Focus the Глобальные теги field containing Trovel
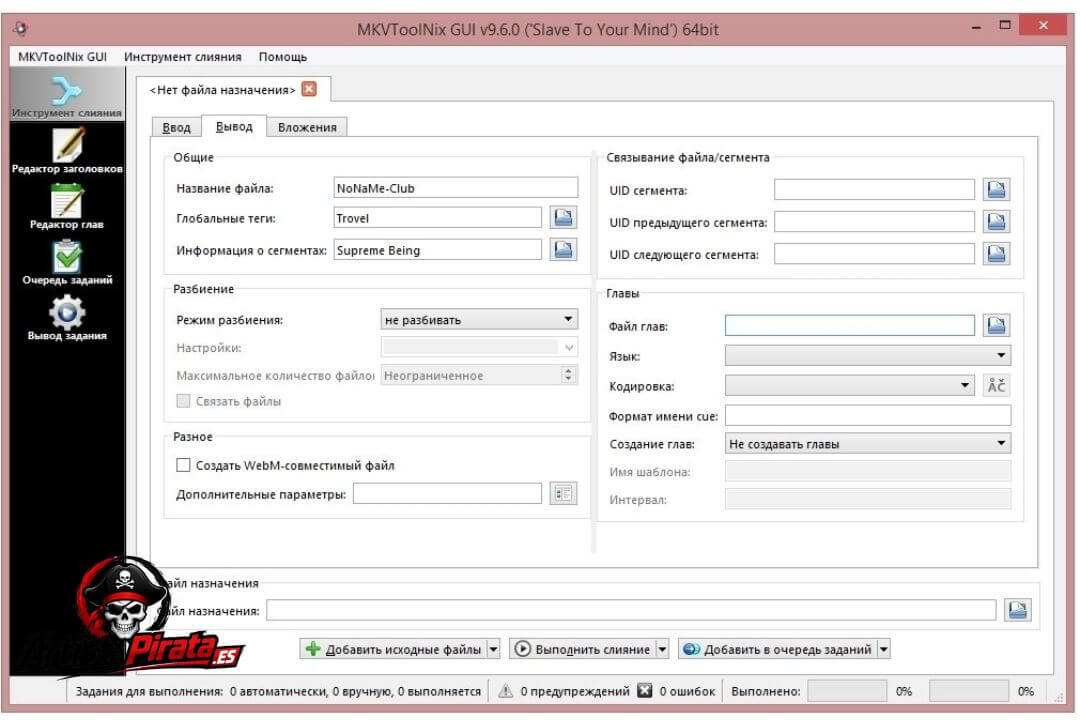Viewport: 1080px width, 720px height. pyautogui.click(x=437, y=218)
